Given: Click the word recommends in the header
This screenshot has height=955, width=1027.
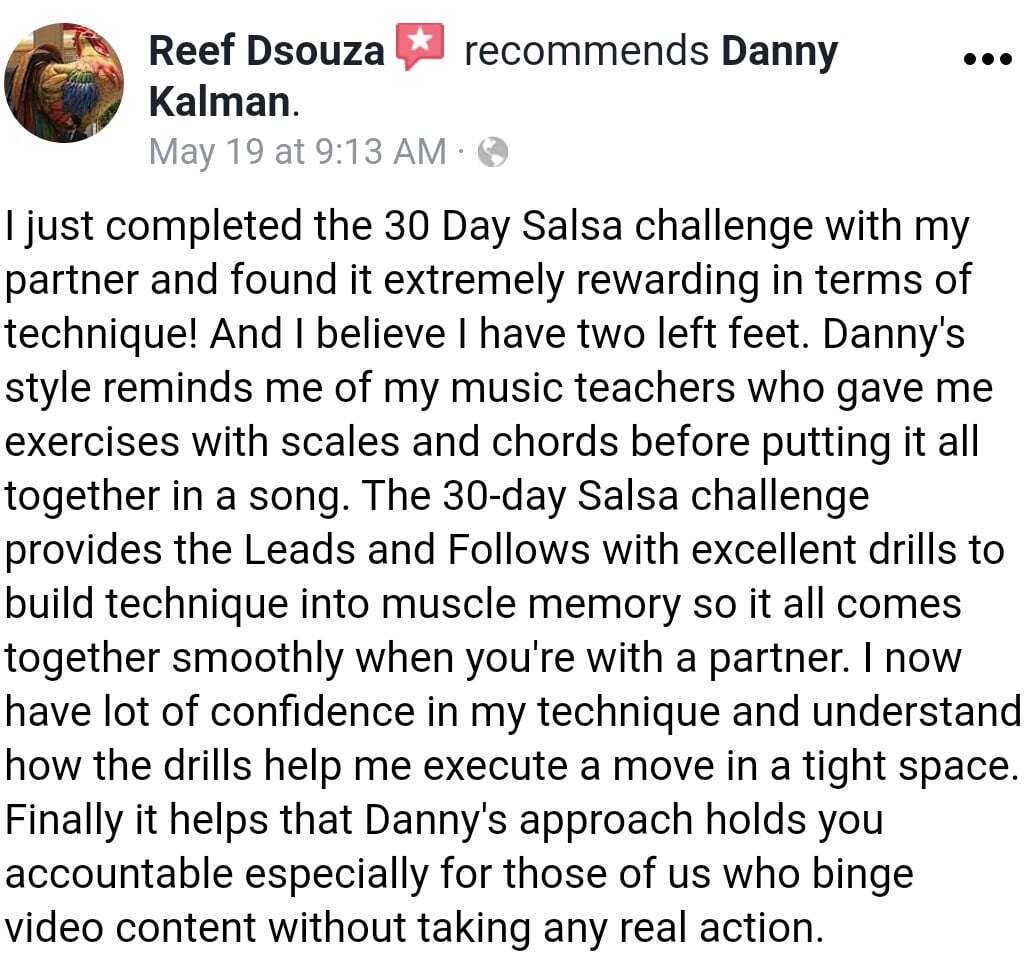Looking at the screenshot, I should point(586,50).
